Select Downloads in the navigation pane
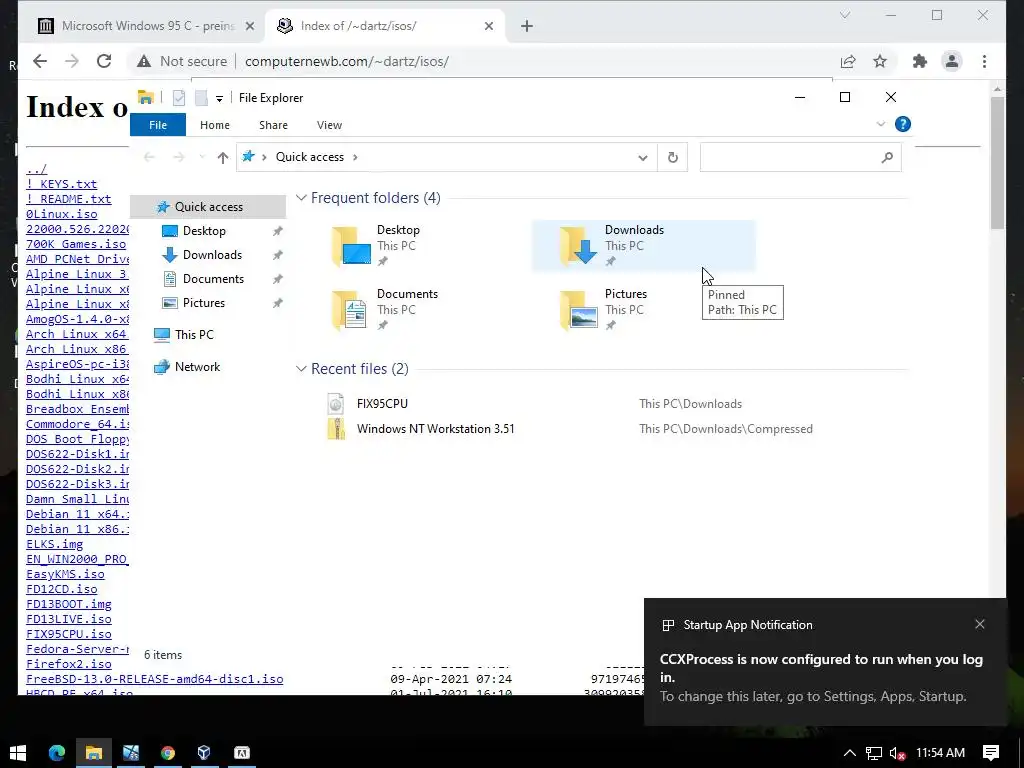 pos(212,255)
